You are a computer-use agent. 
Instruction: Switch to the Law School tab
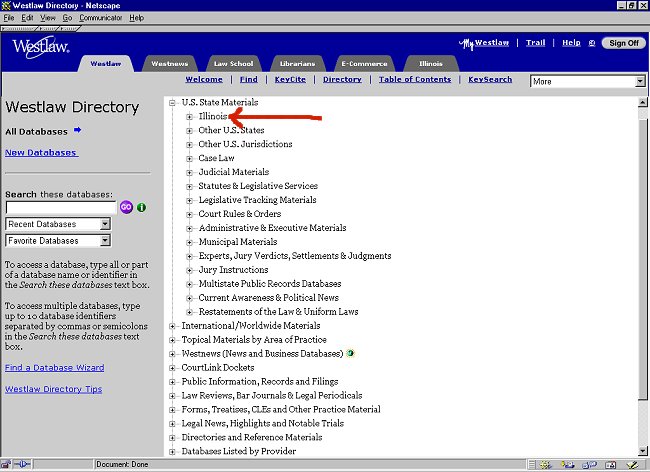coord(233,64)
